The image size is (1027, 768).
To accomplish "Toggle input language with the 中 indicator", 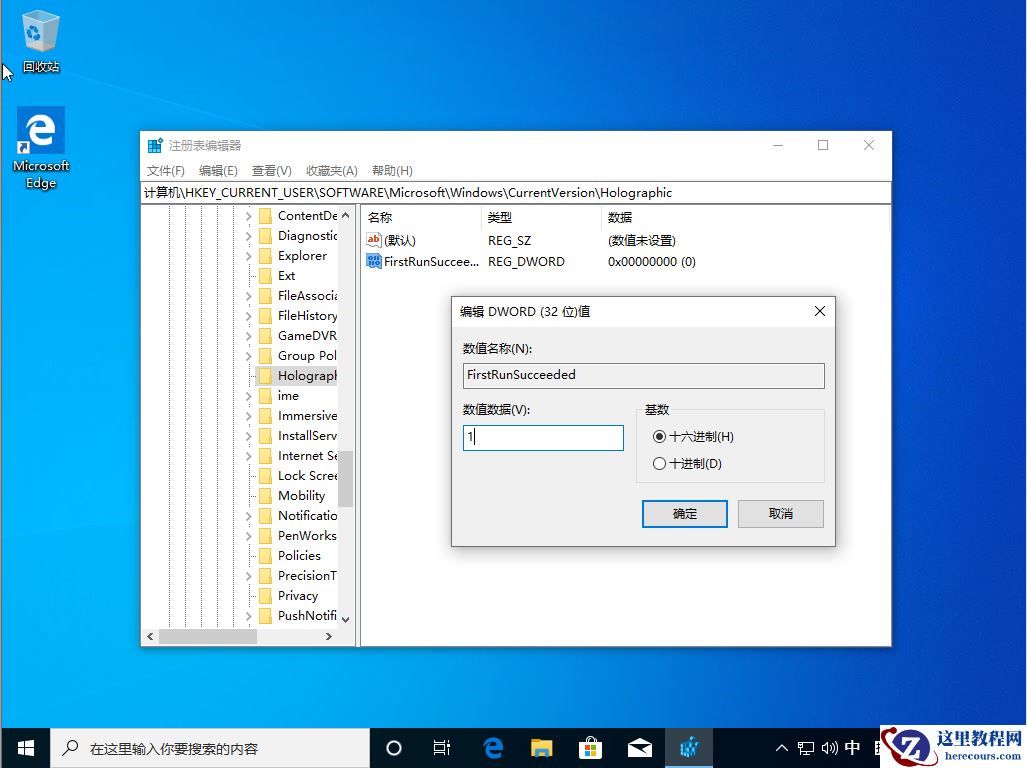I will point(852,747).
